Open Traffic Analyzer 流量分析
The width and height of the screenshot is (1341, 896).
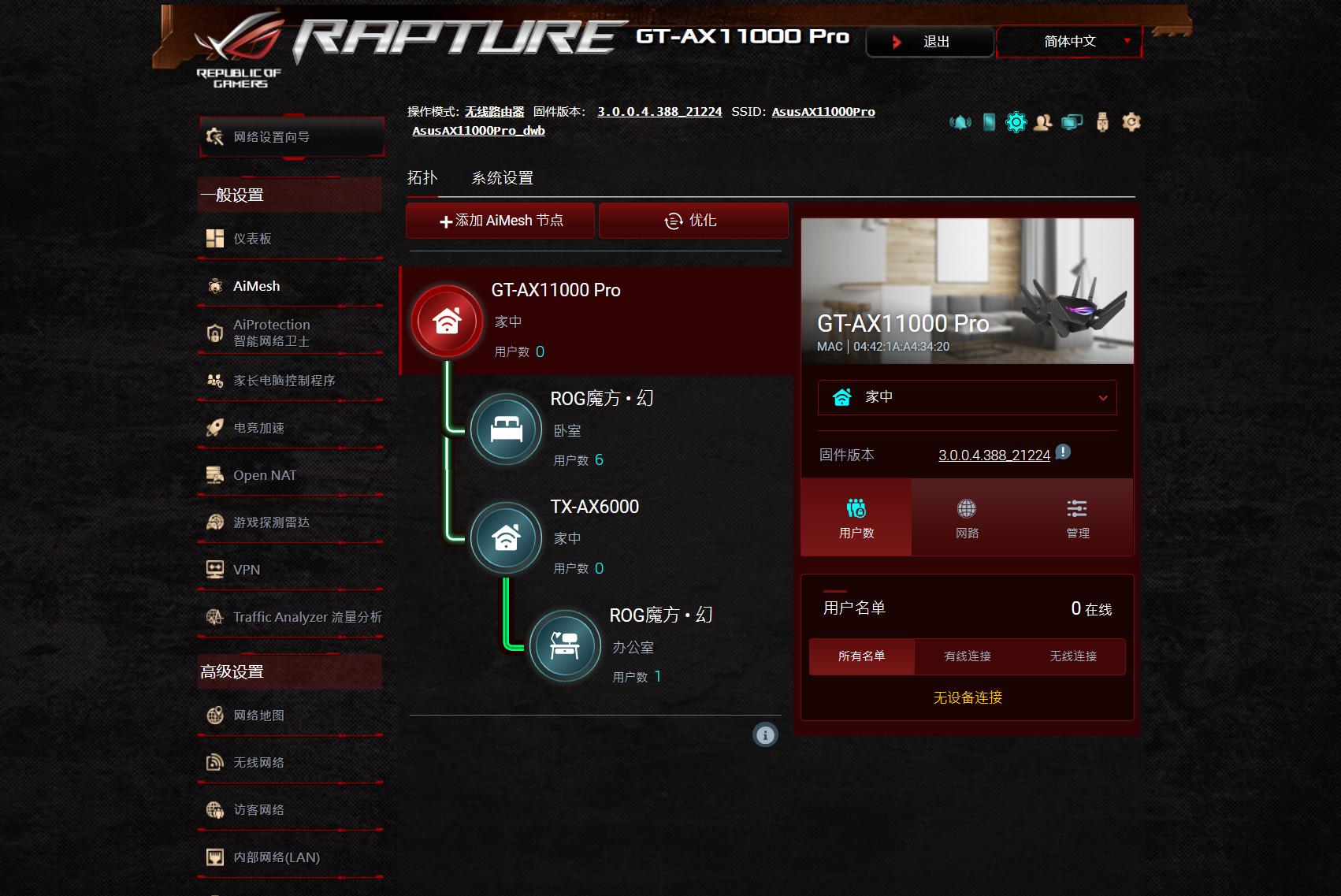pos(290,617)
